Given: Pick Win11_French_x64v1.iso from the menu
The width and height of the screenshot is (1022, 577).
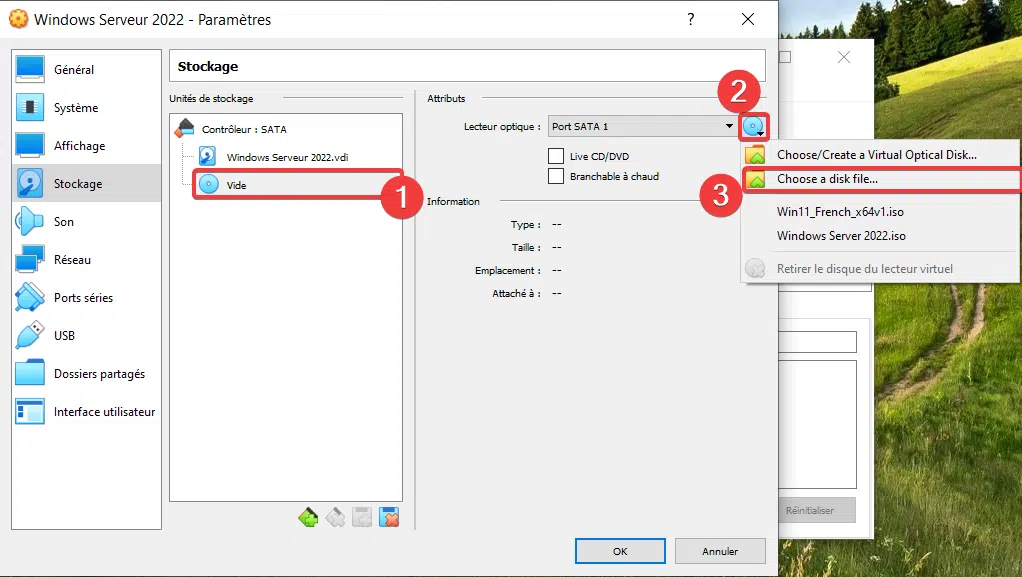Looking at the screenshot, I should coord(840,212).
